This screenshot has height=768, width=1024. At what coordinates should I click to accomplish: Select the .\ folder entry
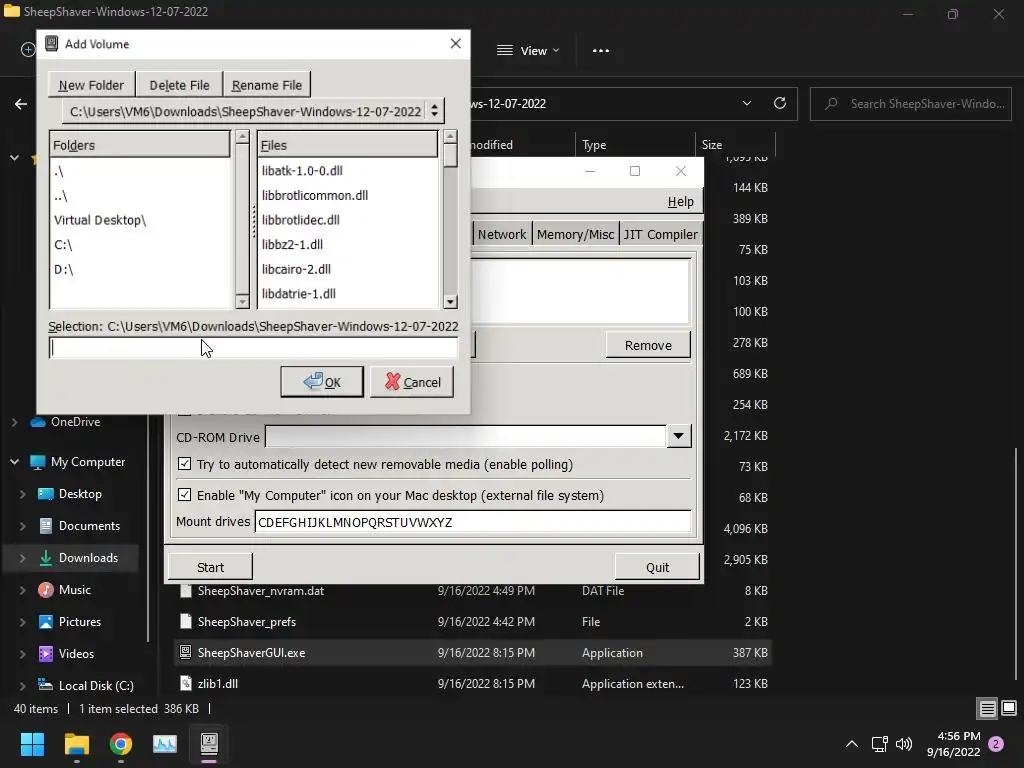pos(59,171)
